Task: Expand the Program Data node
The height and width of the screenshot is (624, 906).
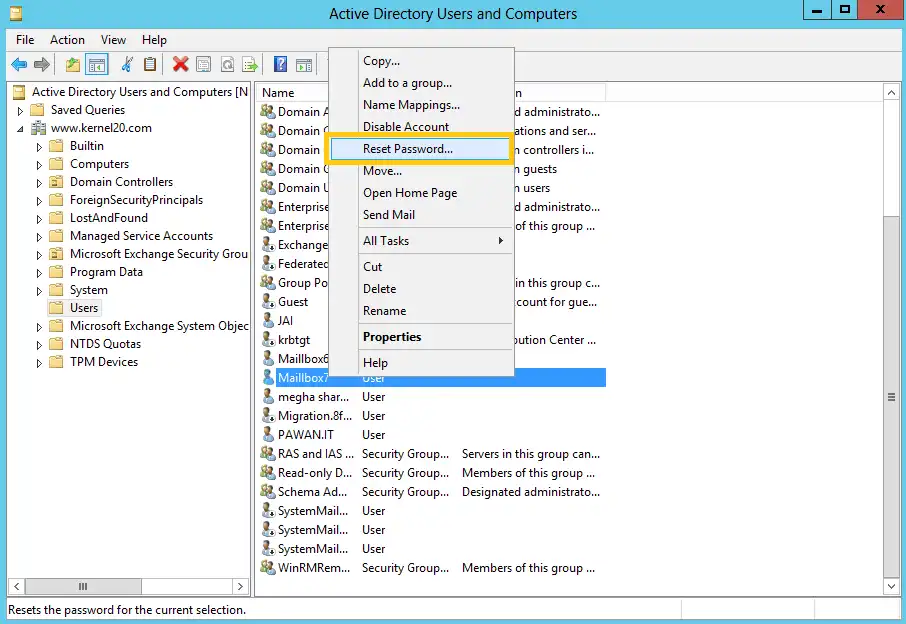Action: pos(39,272)
